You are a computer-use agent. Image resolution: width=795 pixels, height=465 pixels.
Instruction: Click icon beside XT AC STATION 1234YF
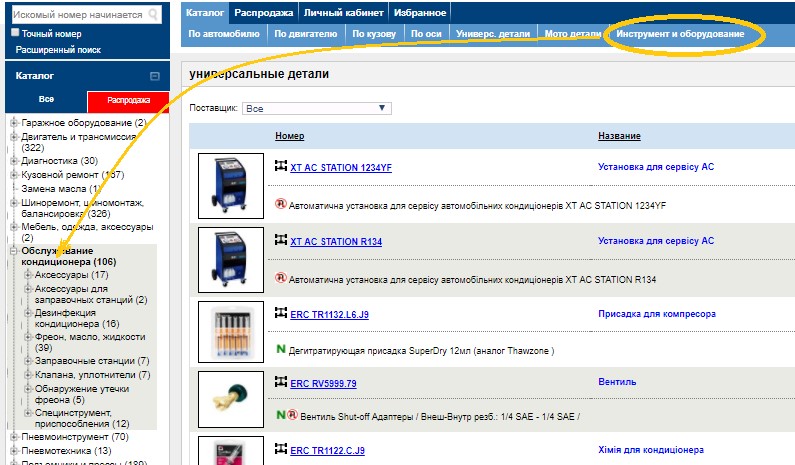click(x=281, y=167)
